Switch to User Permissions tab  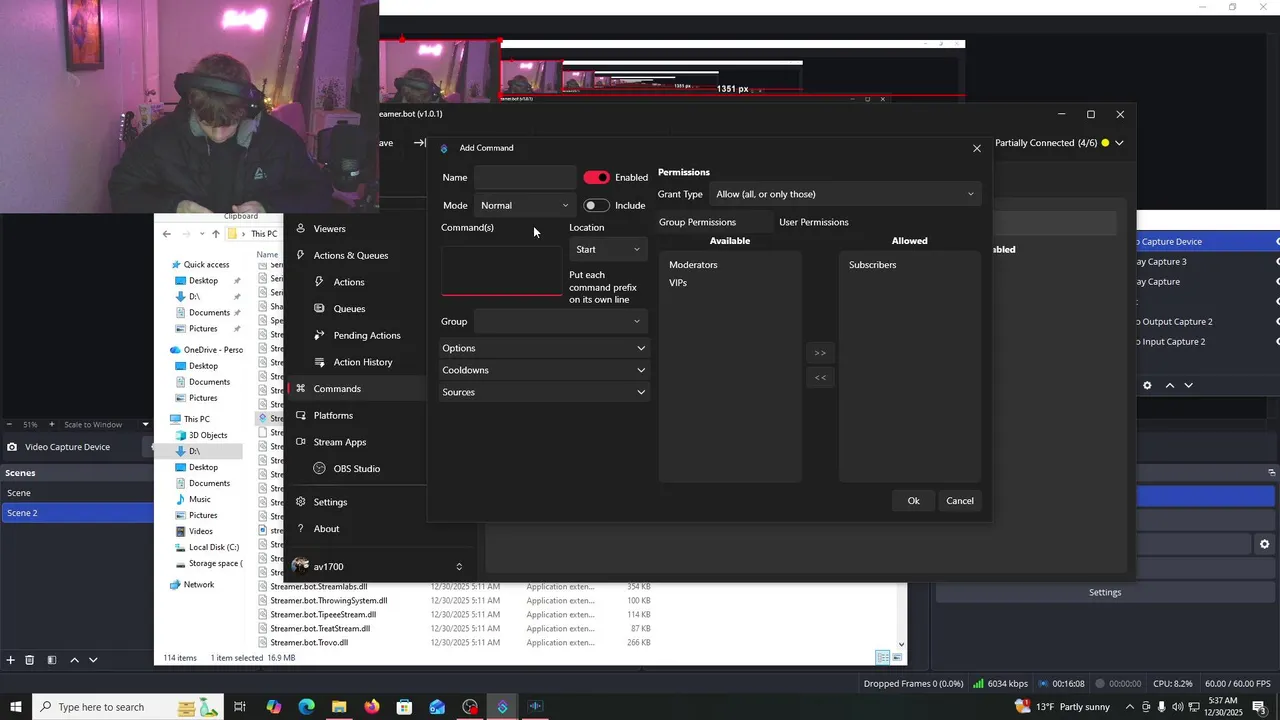[x=814, y=222]
